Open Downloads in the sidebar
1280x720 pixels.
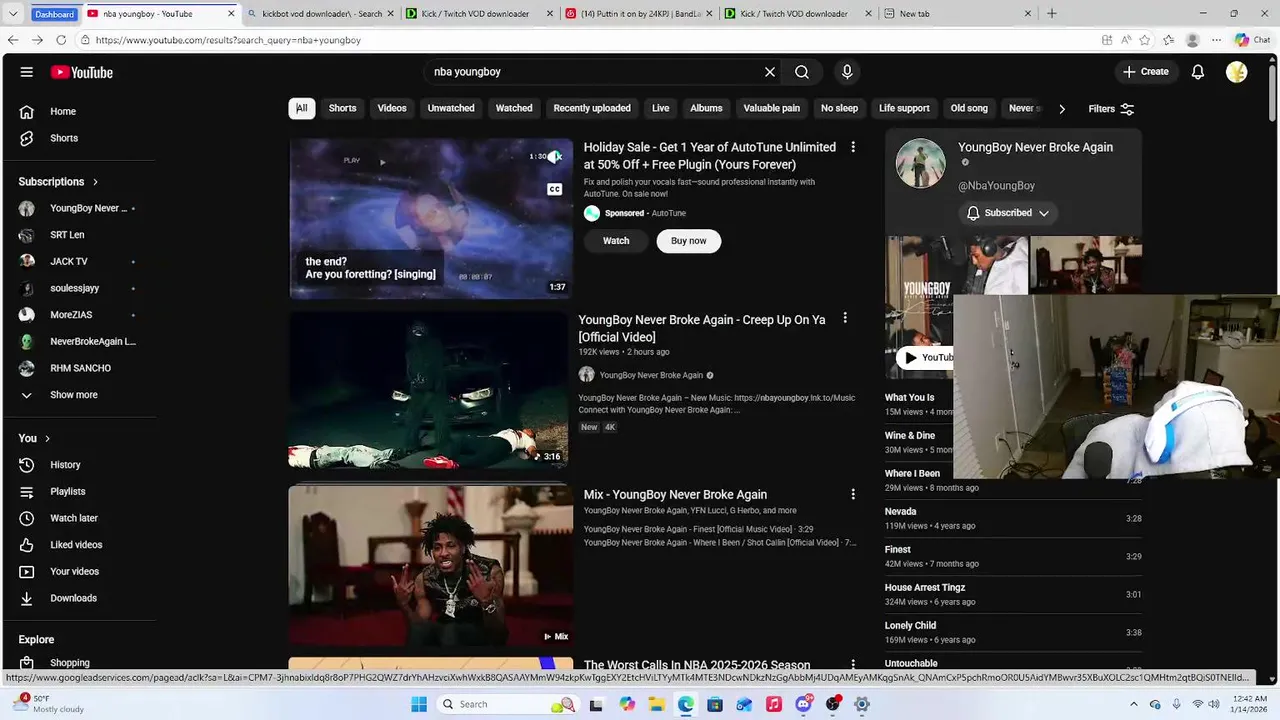tap(72, 598)
